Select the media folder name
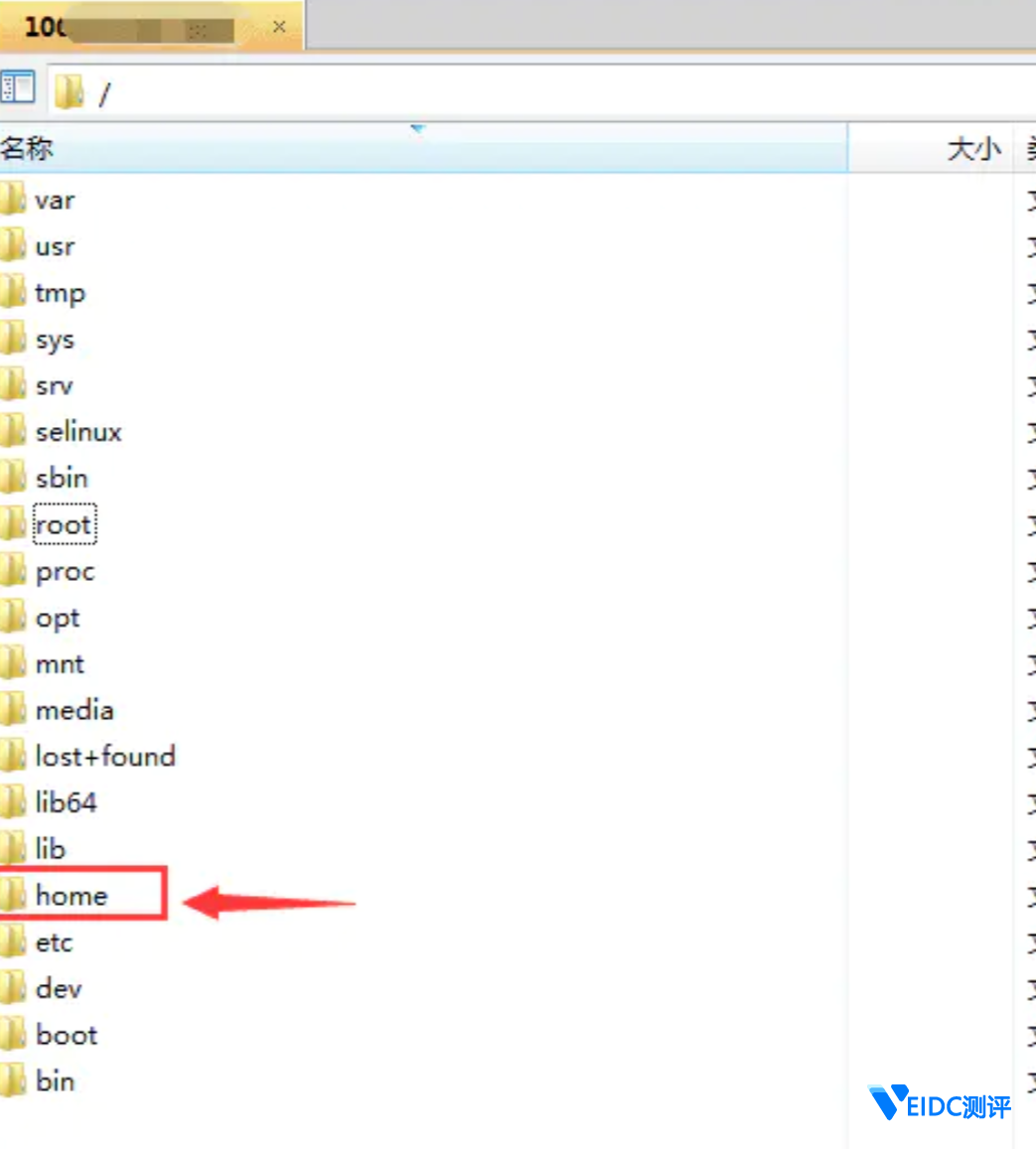The image size is (1036, 1149). (x=74, y=710)
